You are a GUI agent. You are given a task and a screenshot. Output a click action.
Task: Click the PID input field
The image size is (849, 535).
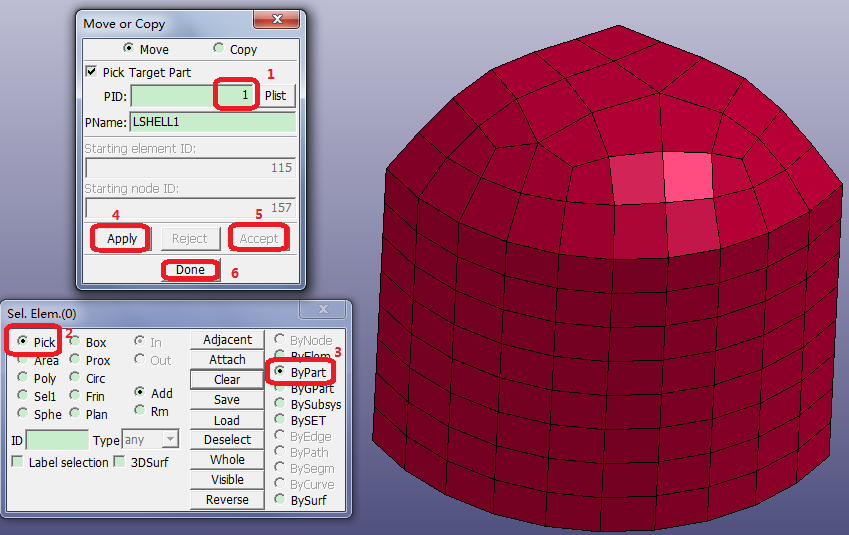click(192, 95)
